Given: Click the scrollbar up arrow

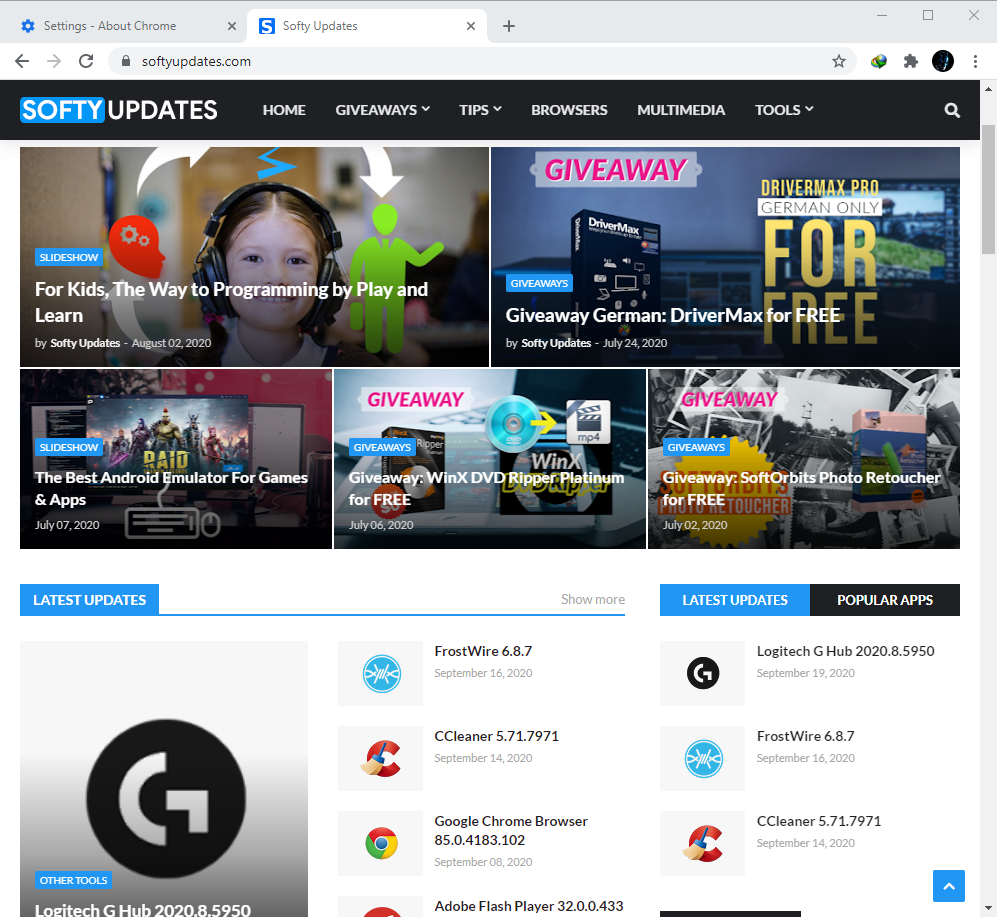Looking at the screenshot, I should (987, 89).
